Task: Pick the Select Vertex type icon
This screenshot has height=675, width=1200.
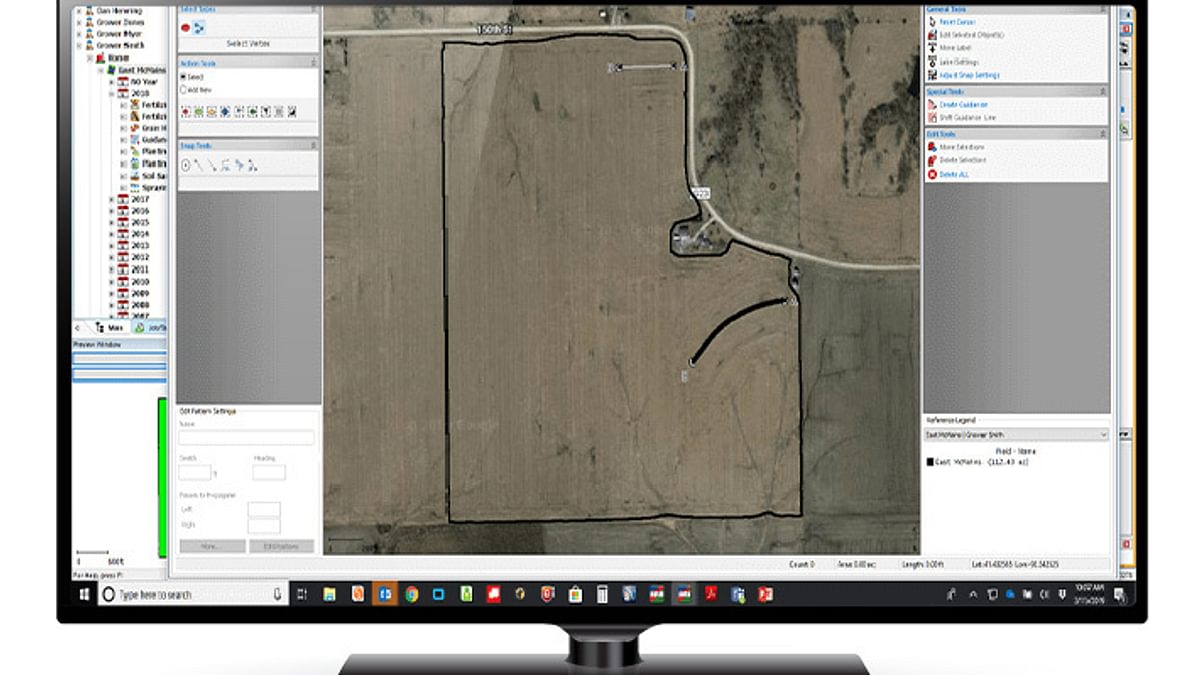Action: (199, 28)
